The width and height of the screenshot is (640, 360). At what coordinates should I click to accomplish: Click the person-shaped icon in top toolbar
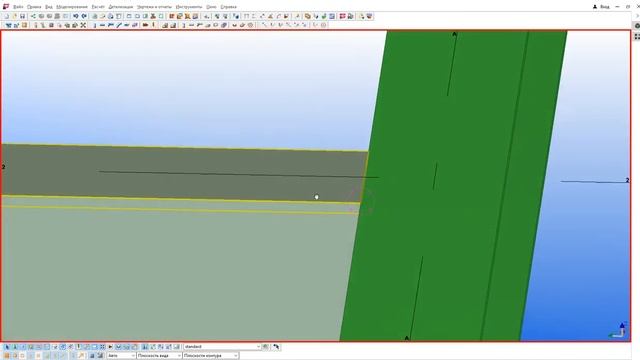(153, 16)
